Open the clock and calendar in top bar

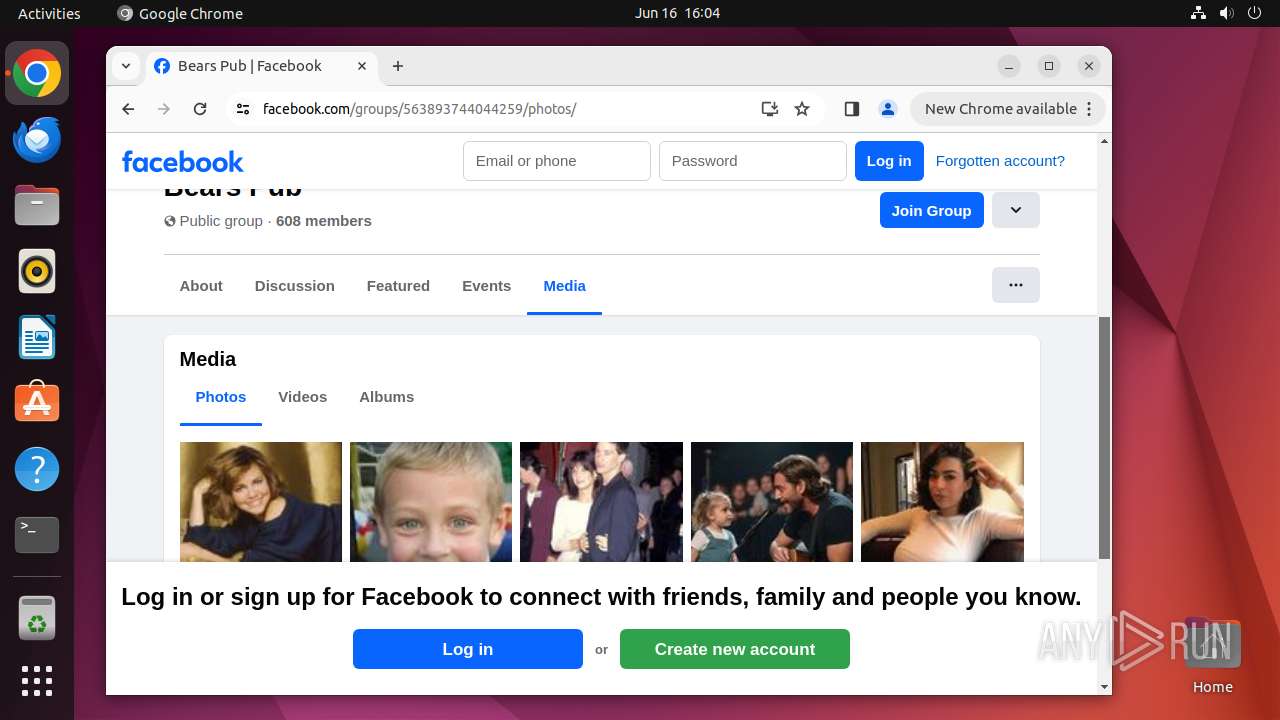coord(677,13)
